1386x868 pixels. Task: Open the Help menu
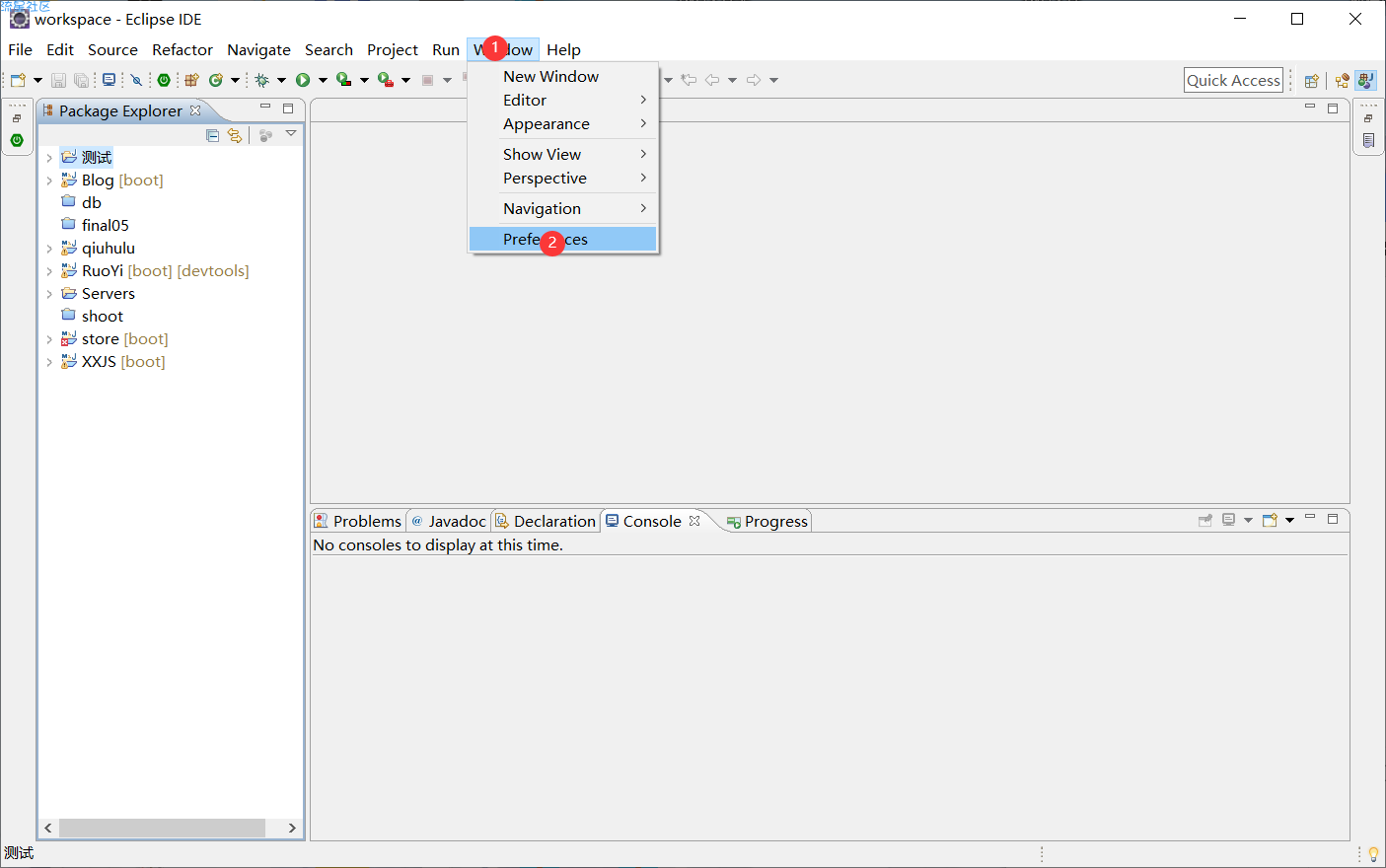coord(563,49)
